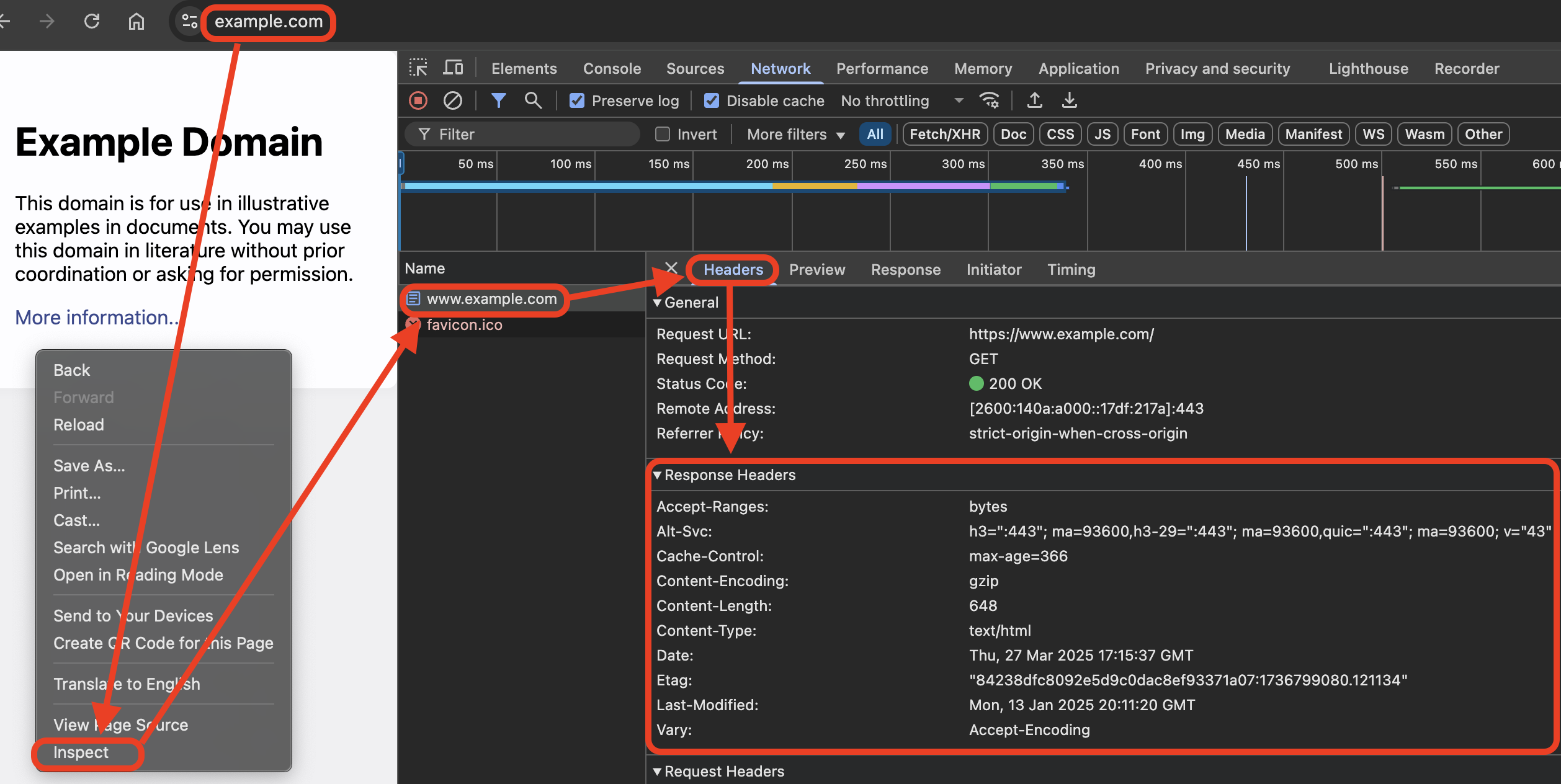Open the Application panel
The image size is (1561, 784).
(1079, 68)
